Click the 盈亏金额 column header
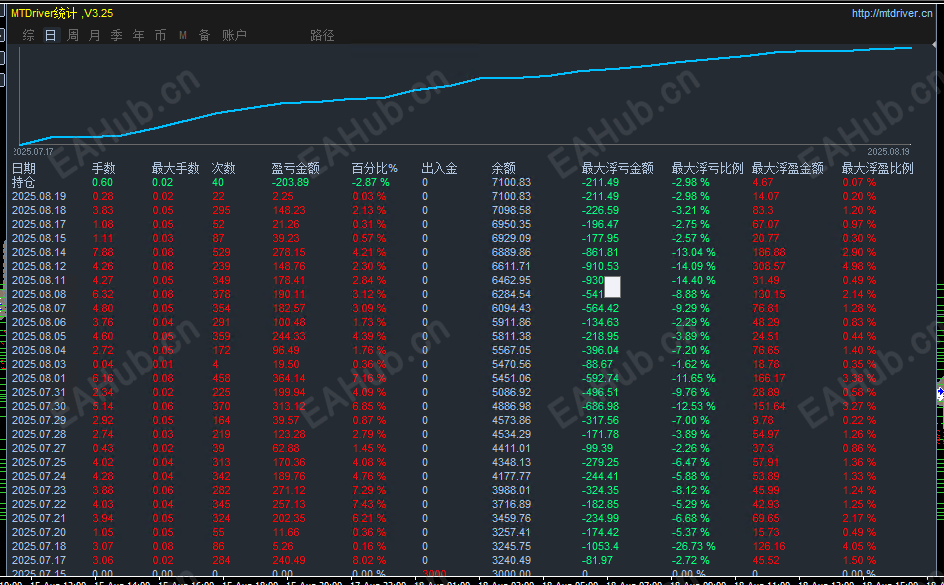Image resolution: width=944 pixels, height=585 pixels. [296, 169]
